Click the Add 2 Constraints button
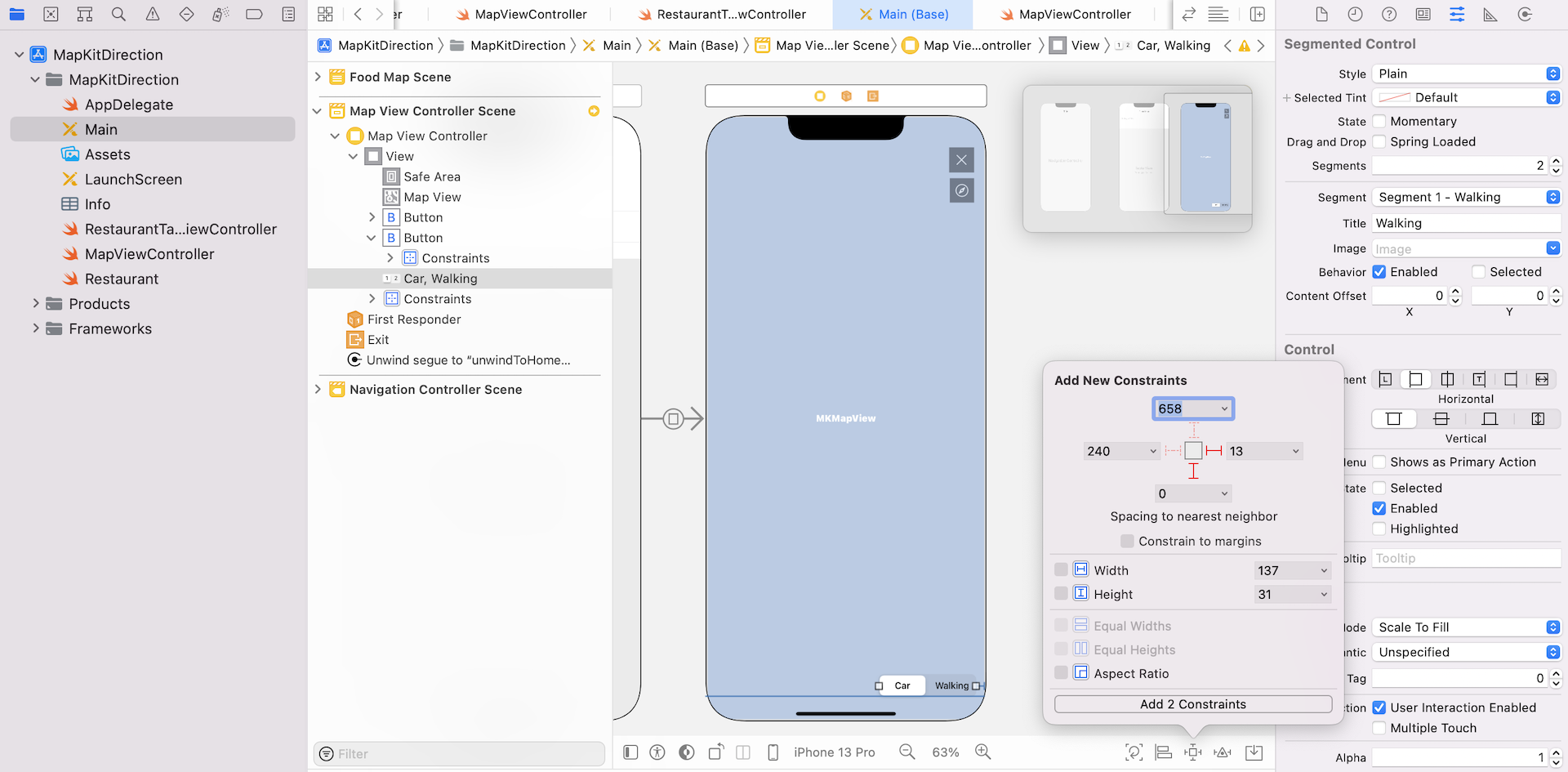This screenshot has height=772, width=1568. click(1193, 704)
